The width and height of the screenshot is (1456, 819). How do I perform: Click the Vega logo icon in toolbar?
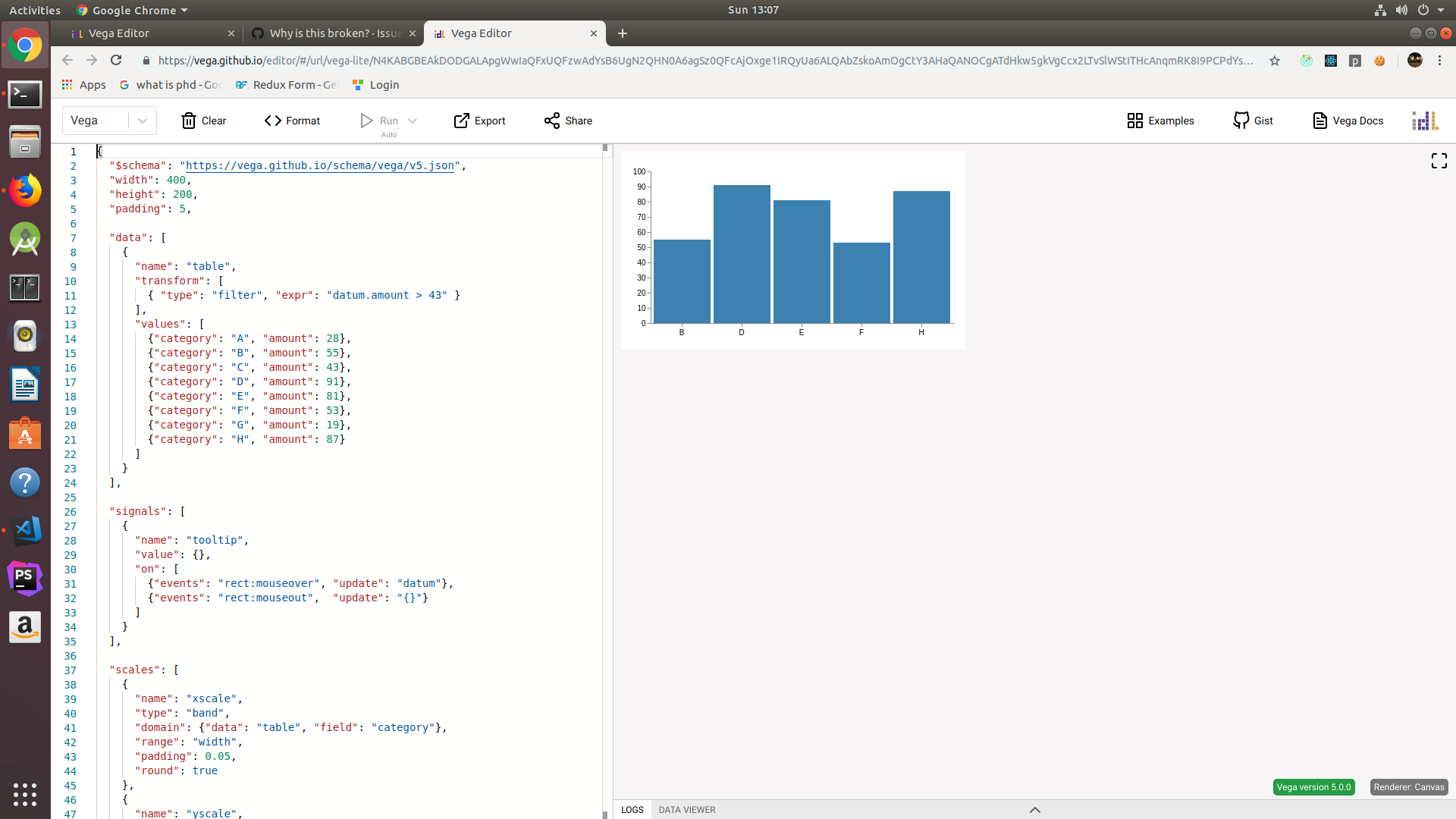[x=1425, y=121]
